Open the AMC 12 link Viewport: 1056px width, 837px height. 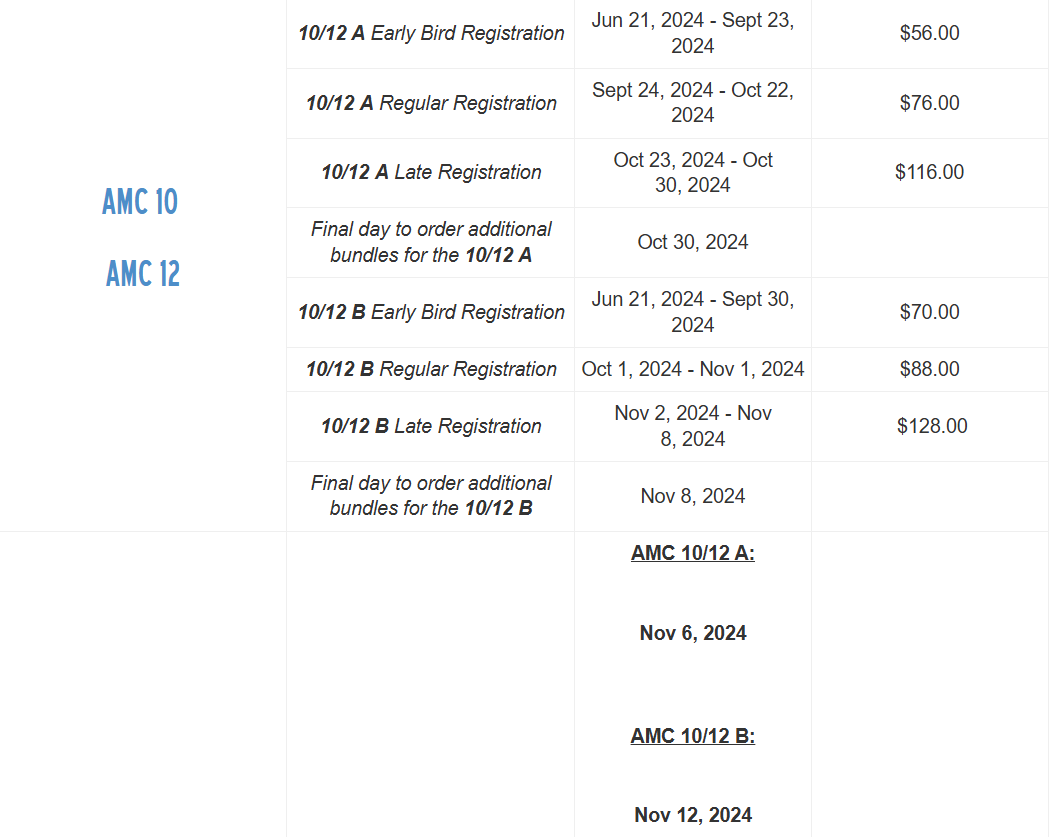click(143, 273)
